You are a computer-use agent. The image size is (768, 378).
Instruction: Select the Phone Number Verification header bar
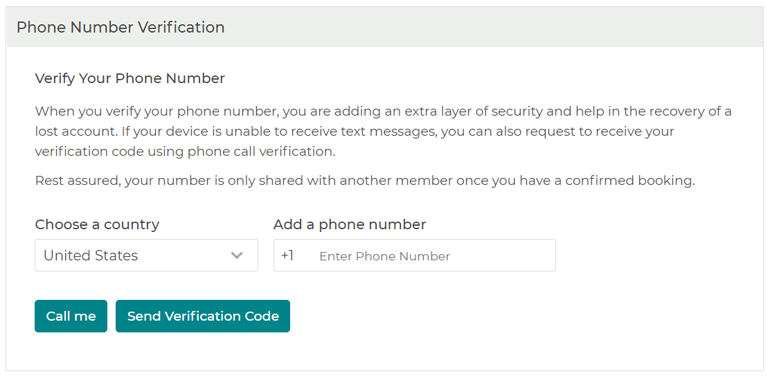[x=384, y=27]
